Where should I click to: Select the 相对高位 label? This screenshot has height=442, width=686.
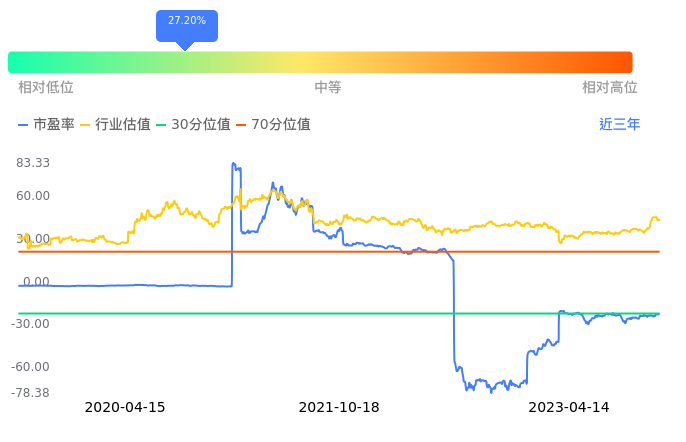pos(610,87)
